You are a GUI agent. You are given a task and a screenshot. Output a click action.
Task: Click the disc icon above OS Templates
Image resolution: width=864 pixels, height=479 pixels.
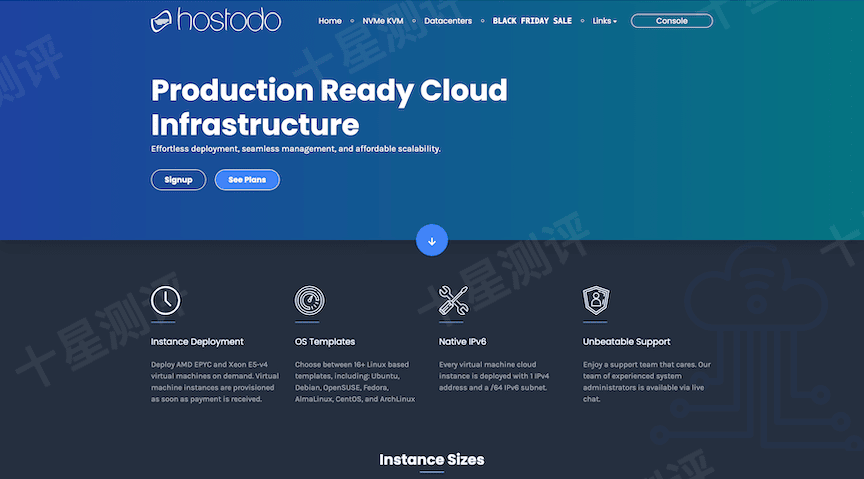(x=310, y=300)
